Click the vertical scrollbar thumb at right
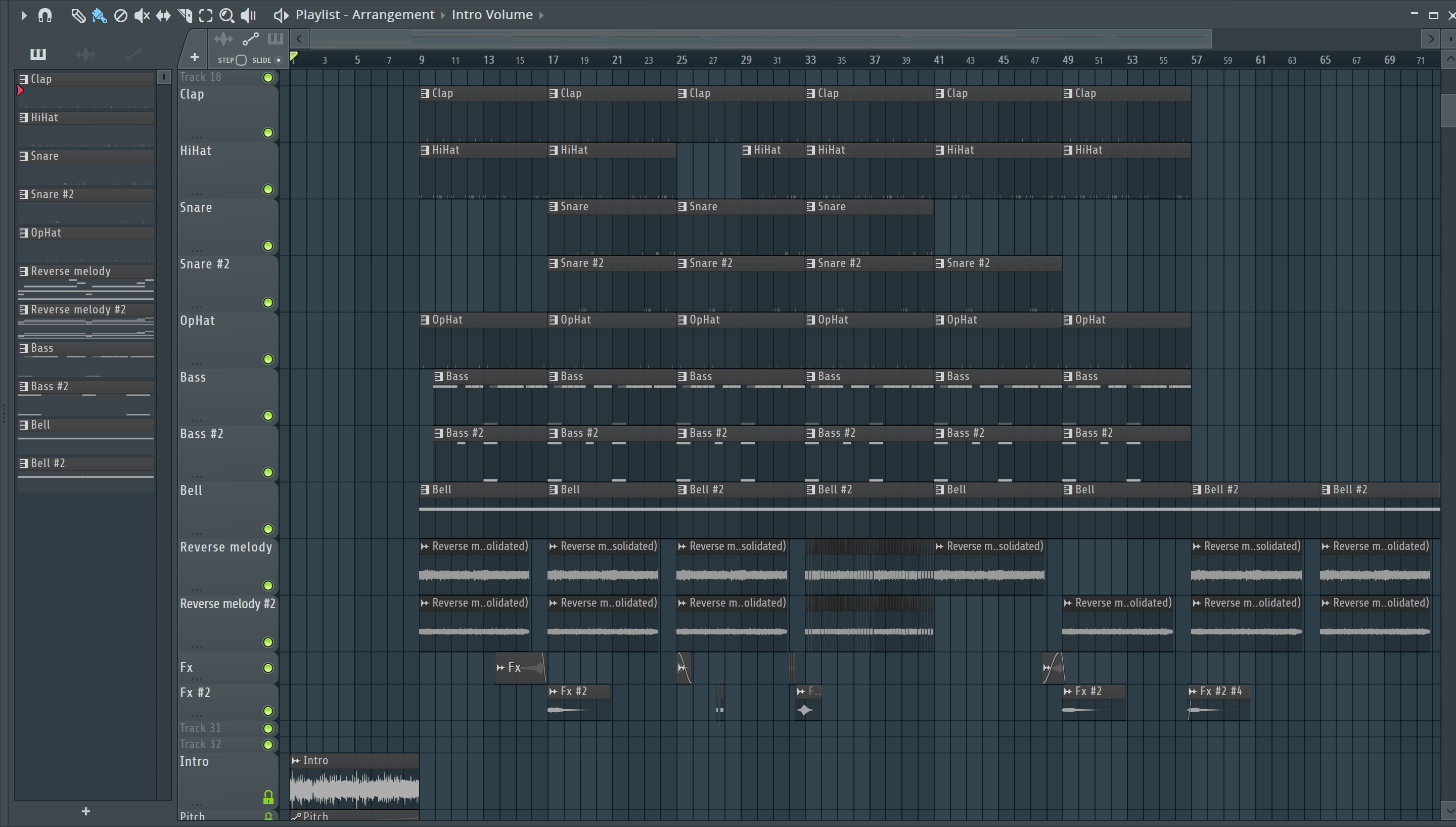 point(1448,111)
